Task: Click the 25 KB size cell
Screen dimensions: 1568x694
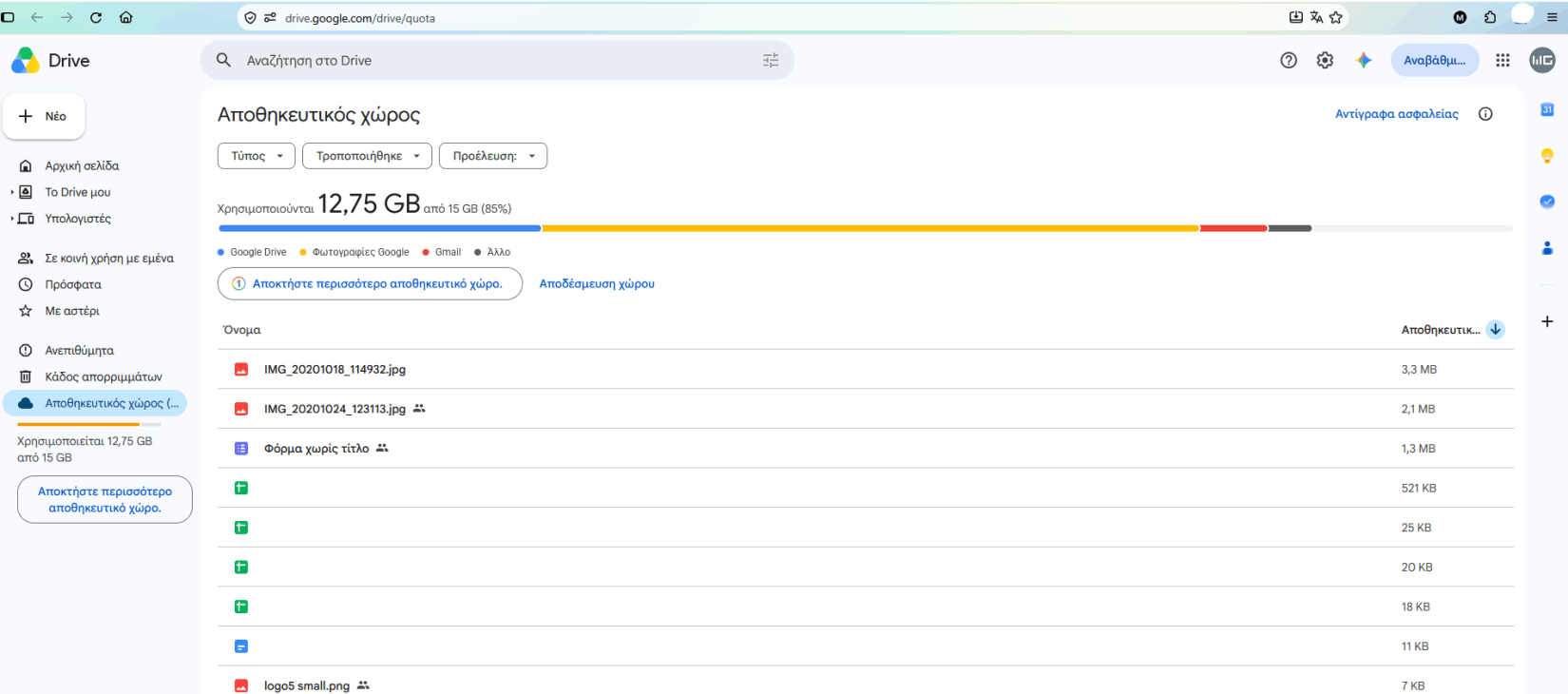Action: (x=1416, y=528)
